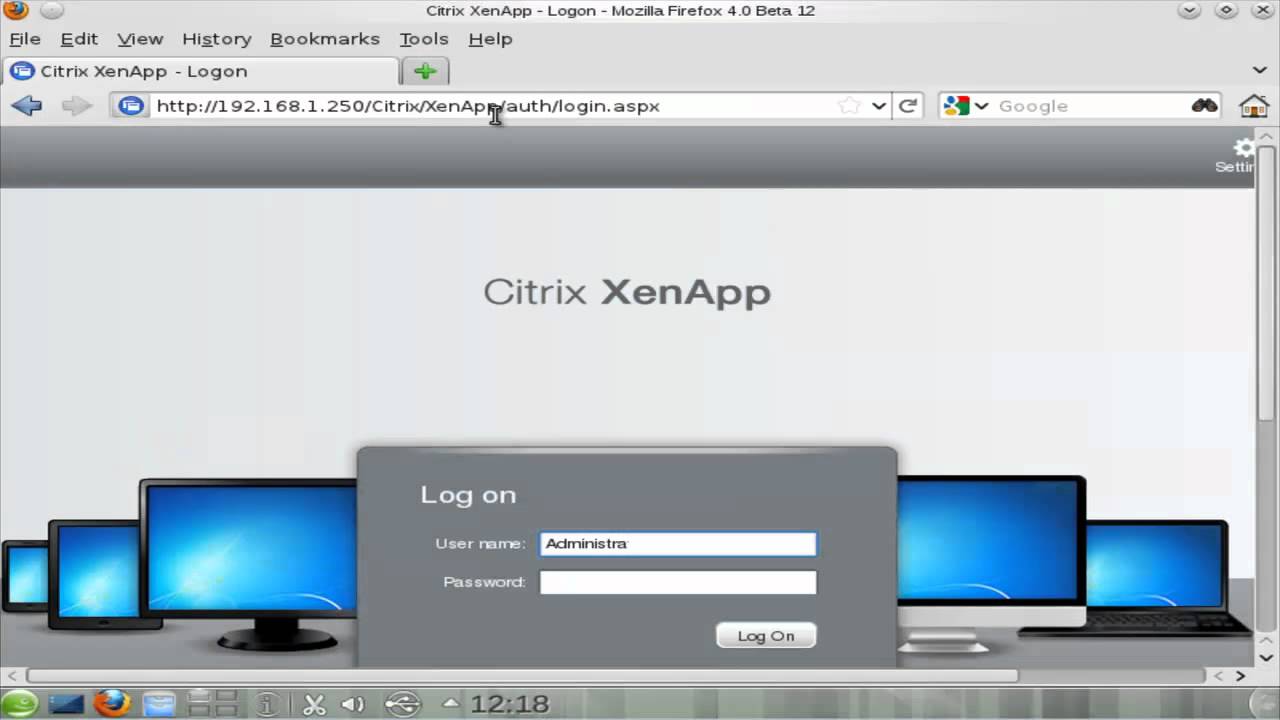Open the File menu

[x=25, y=39]
